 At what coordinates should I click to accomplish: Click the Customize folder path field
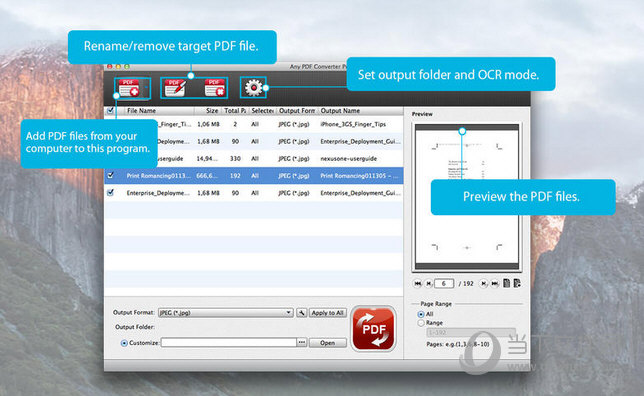pos(229,342)
